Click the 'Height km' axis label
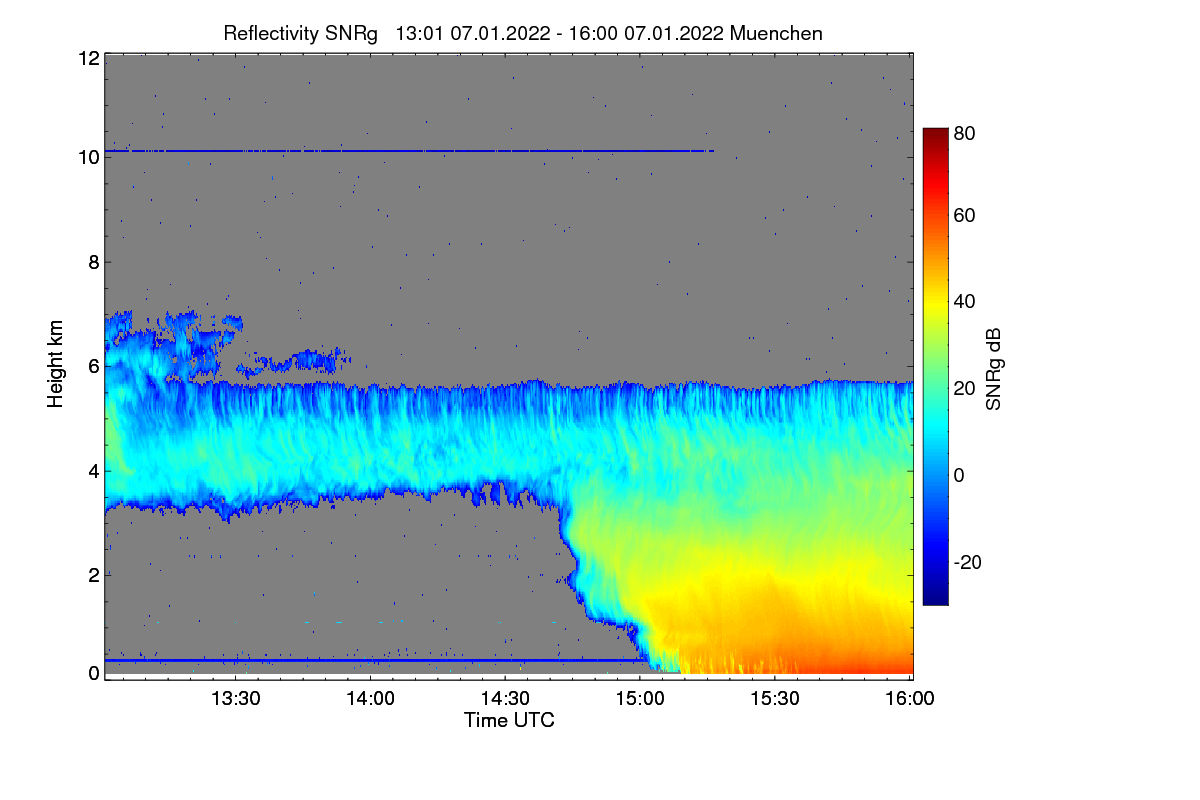This screenshot has width=1200, height=800. tap(55, 364)
